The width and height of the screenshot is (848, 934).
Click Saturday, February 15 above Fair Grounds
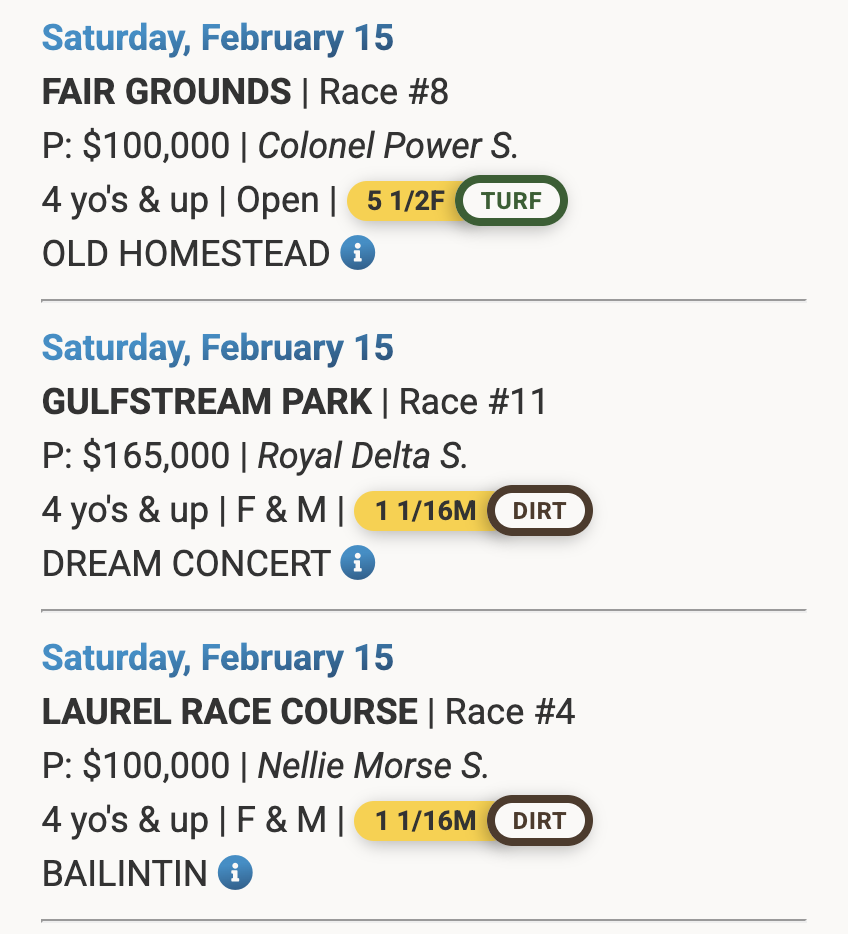tap(217, 39)
